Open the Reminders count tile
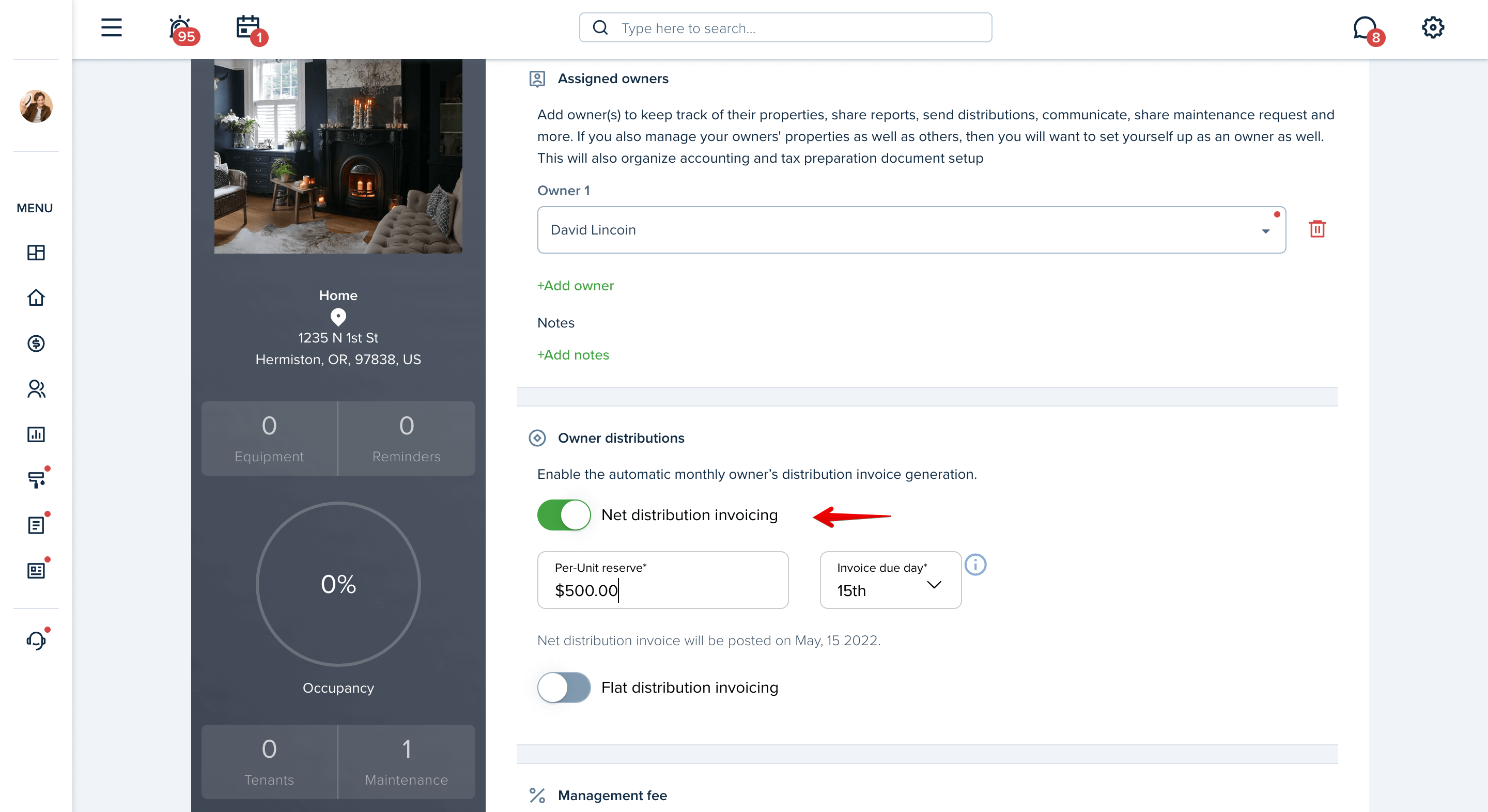The width and height of the screenshot is (1488, 812). click(x=406, y=439)
